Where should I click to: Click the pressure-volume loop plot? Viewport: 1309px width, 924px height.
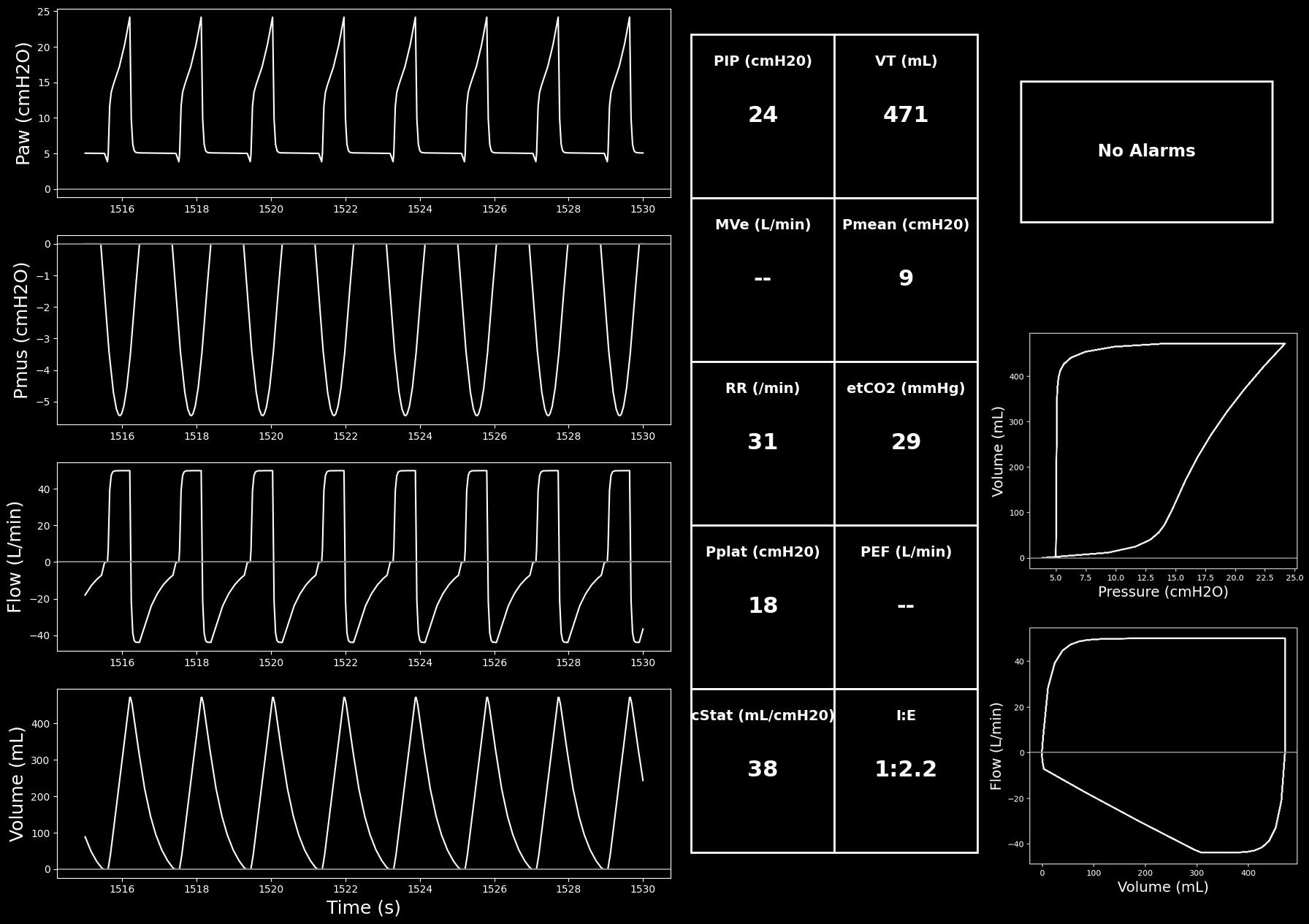pyautogui.click(x=1163, y=451)
